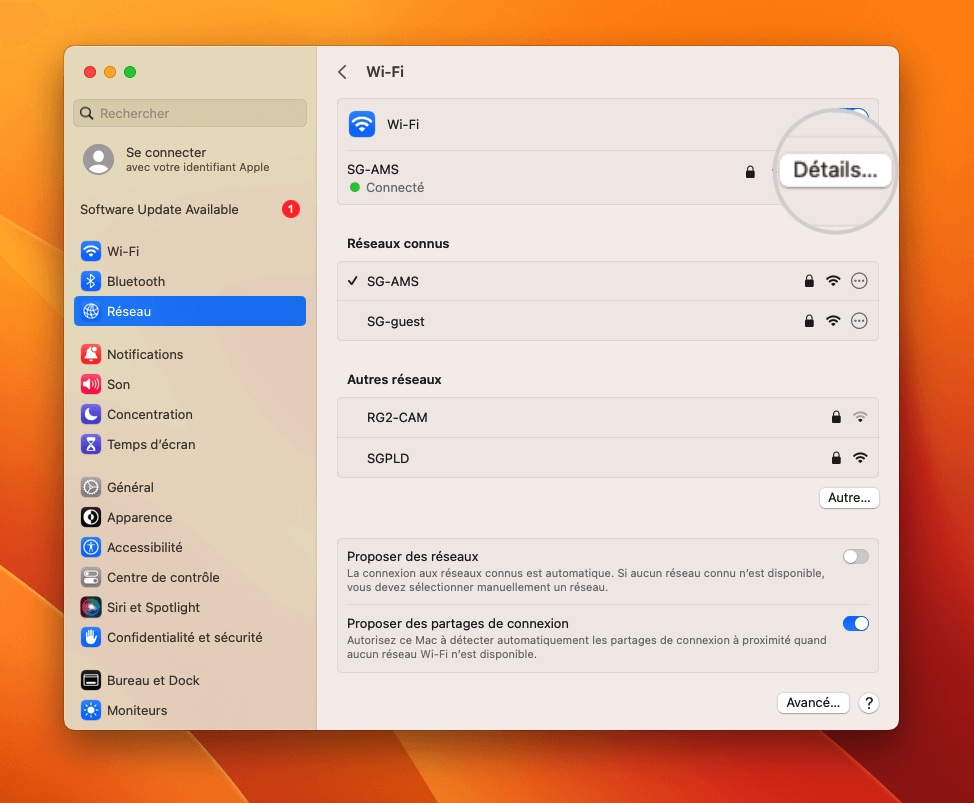Click the blue Wi-Fi icon in header
This screenshot has height=803, width=974.
pos(362,124)
